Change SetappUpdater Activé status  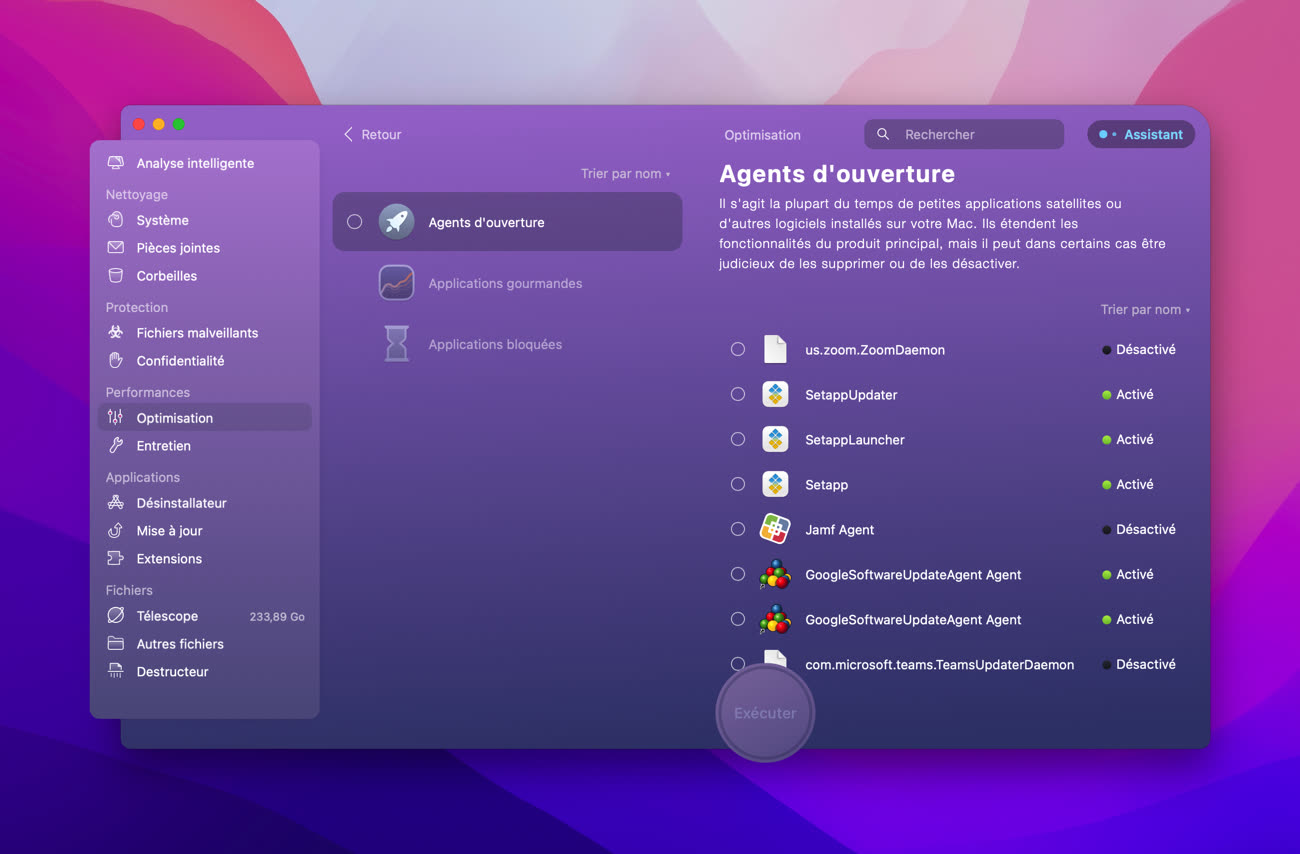coord(1128,394)
